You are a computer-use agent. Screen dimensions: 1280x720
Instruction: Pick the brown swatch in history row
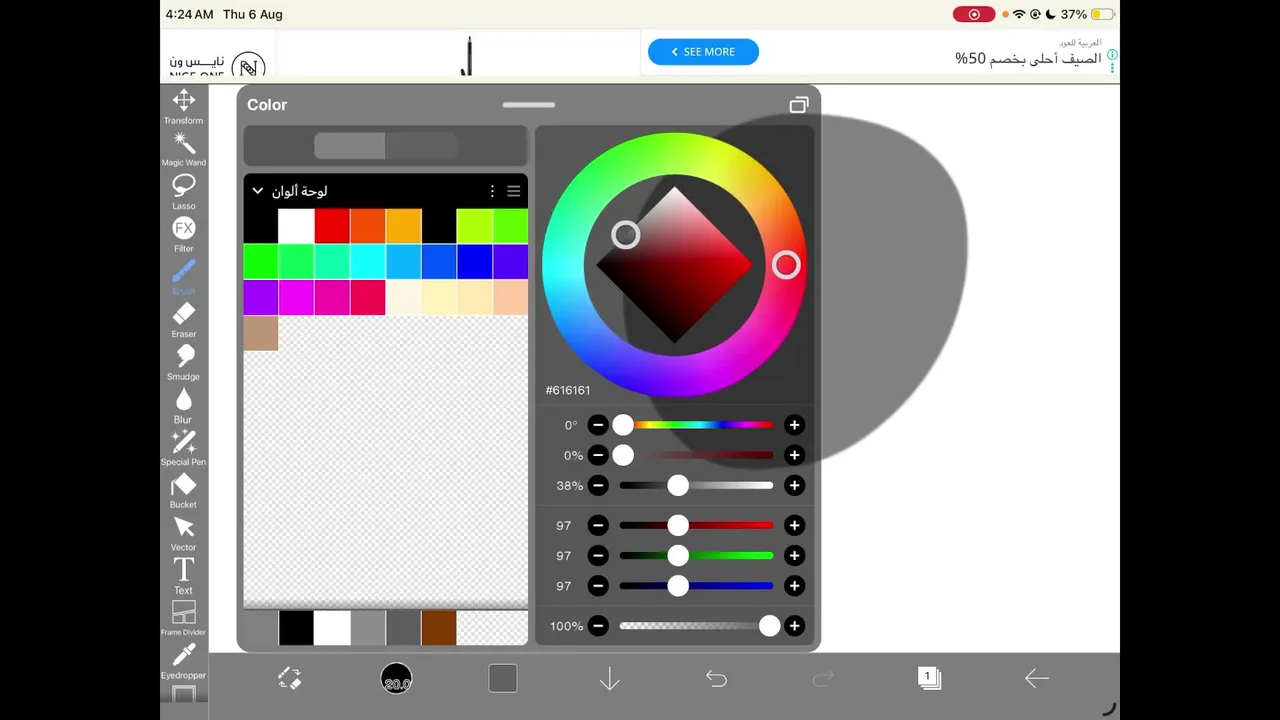pyautogui.click(x=439, y=628)
